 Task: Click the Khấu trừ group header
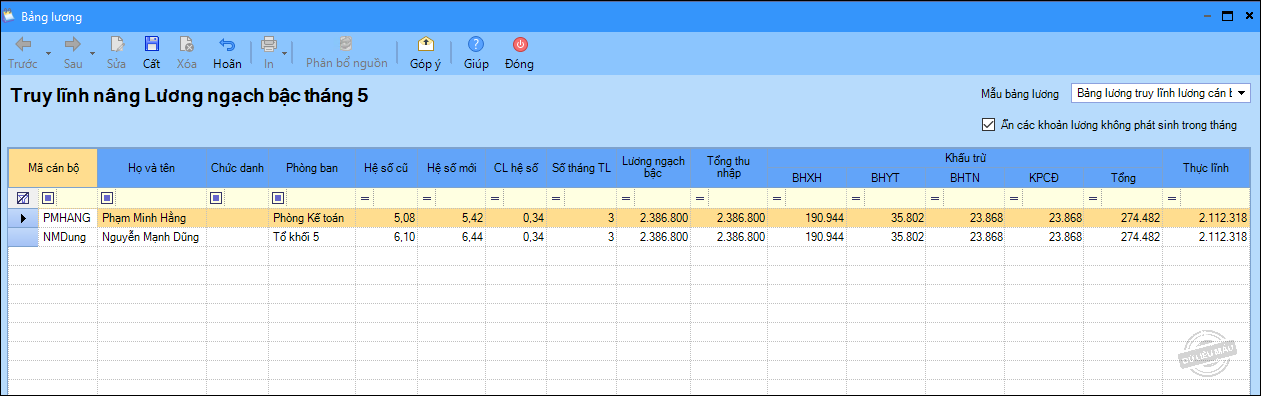point(964,158)
